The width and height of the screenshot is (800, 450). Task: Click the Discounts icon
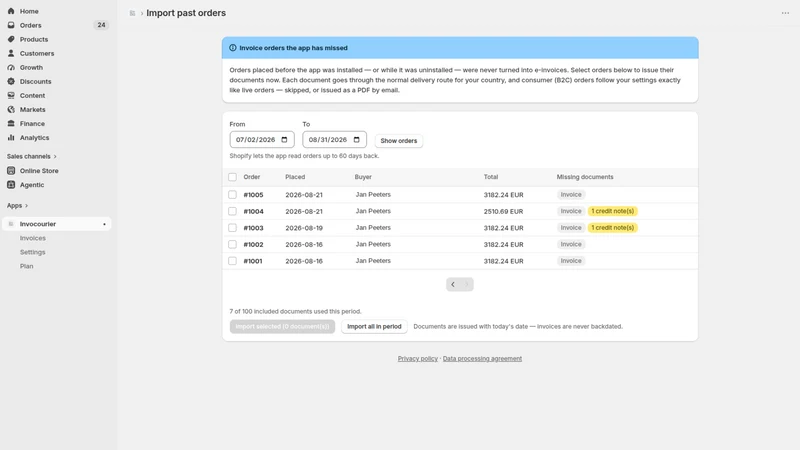coord(11,81)
